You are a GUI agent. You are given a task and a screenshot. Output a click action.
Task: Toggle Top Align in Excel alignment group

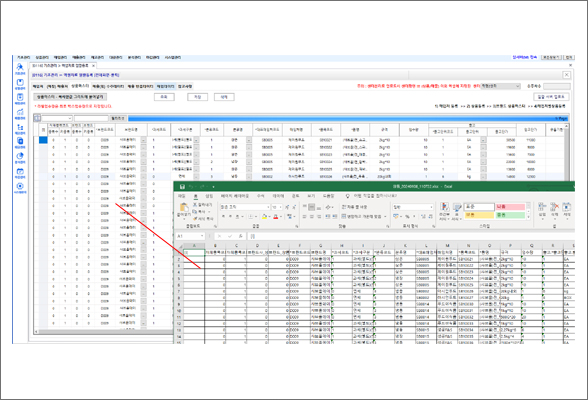click(x=304, y=207)
